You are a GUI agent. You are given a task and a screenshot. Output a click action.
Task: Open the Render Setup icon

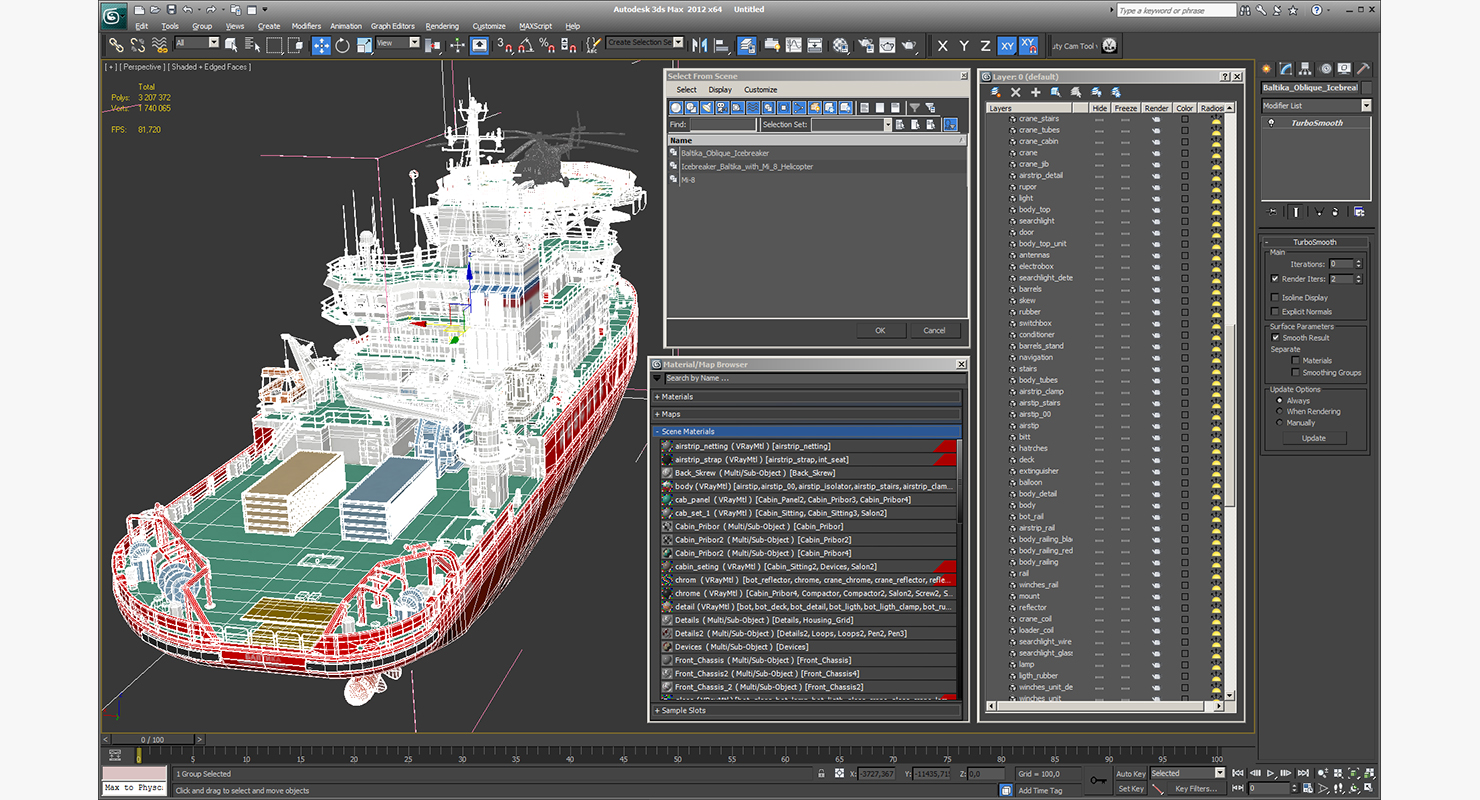(x=865, y=45)
